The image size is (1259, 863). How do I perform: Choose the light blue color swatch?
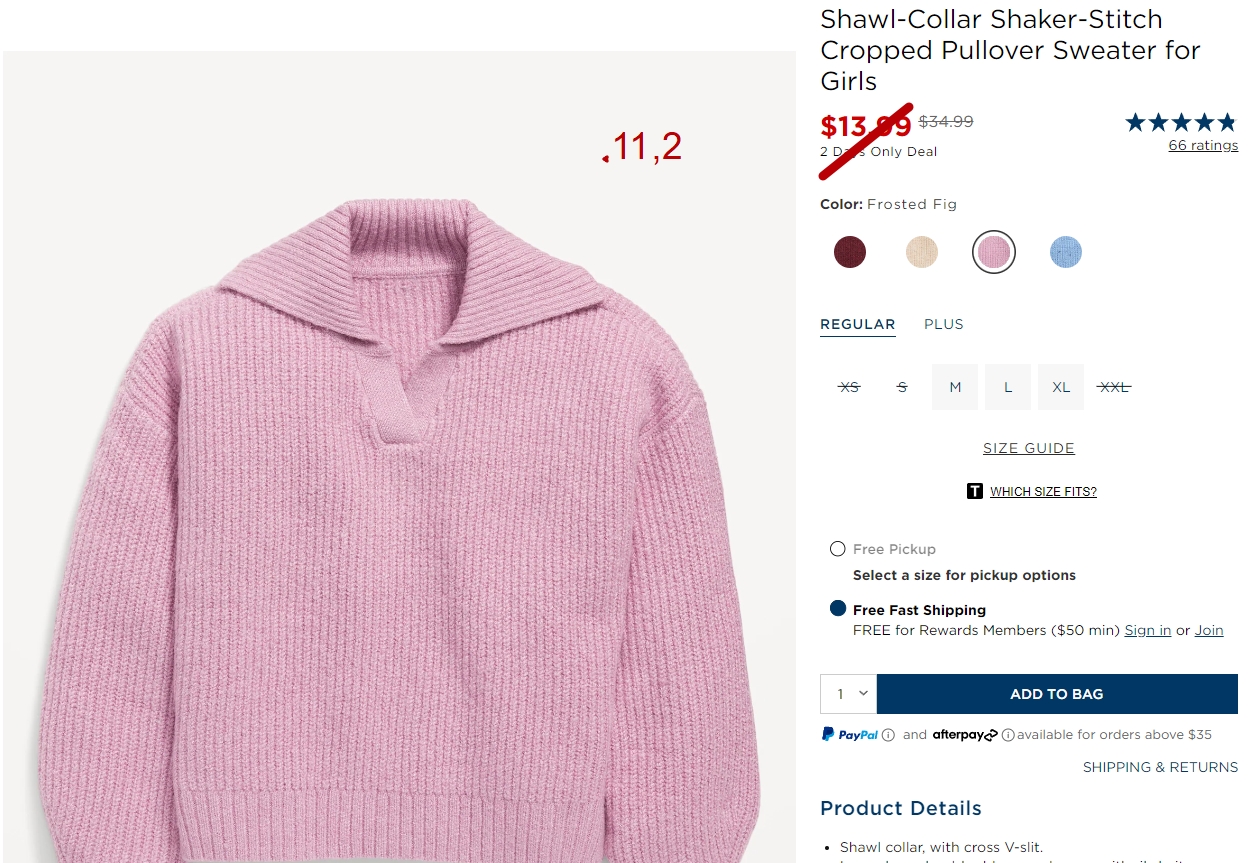1066,252
